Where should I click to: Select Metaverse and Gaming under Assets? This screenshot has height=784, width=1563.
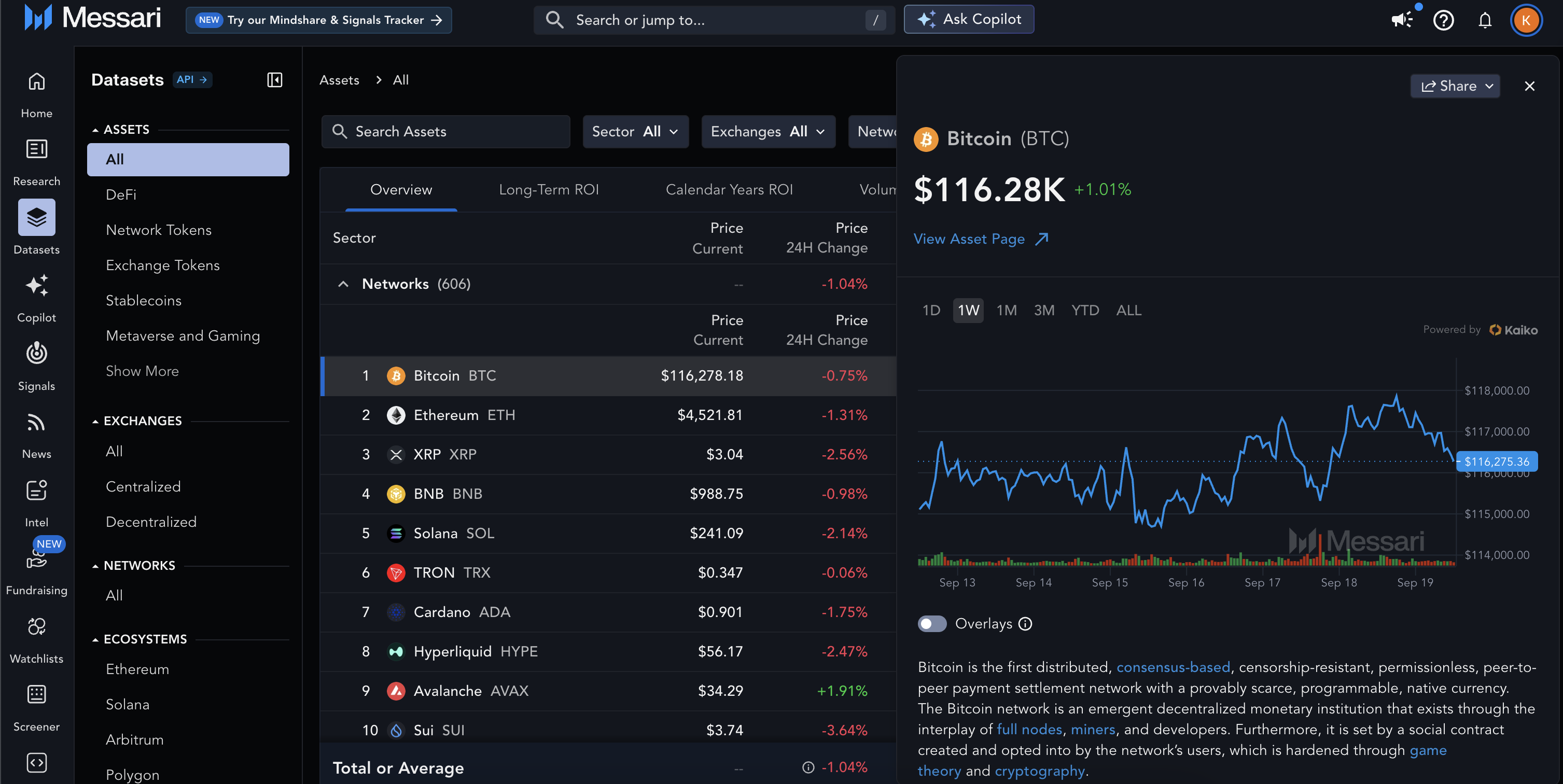tap(183, 336)
